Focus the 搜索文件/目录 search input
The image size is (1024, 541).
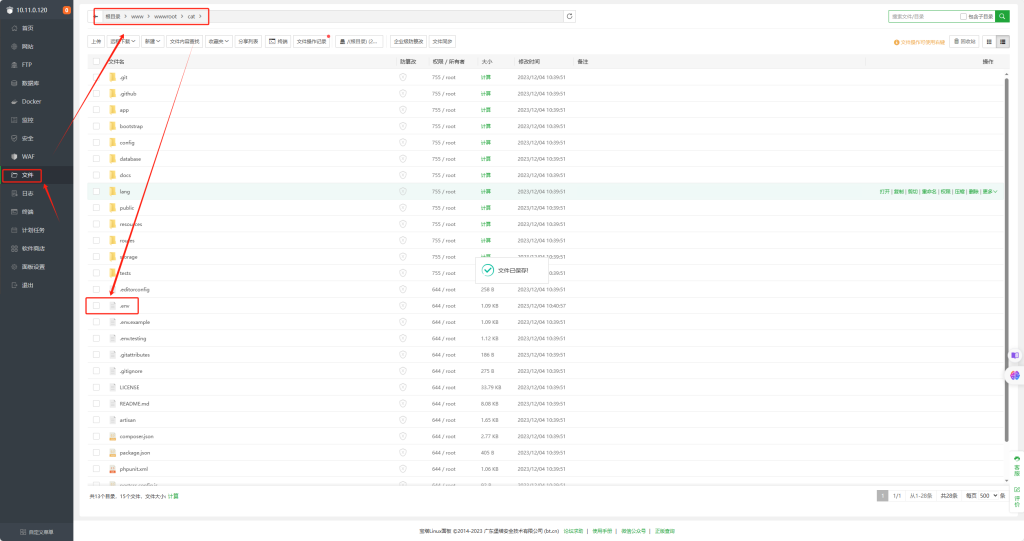coord(924,16)
